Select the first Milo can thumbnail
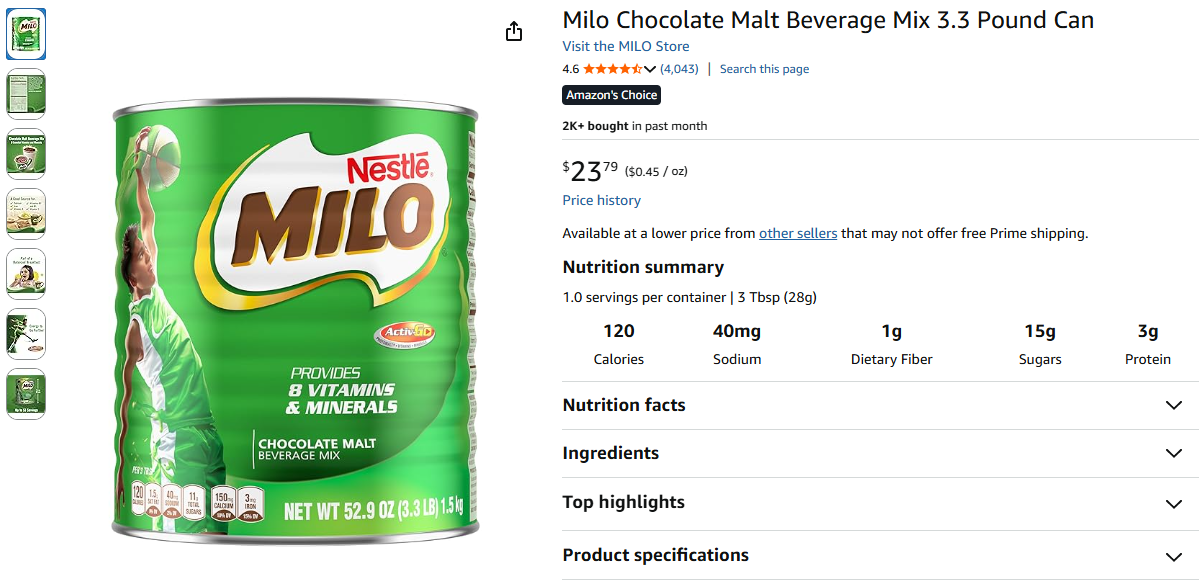 coord(26,34)
